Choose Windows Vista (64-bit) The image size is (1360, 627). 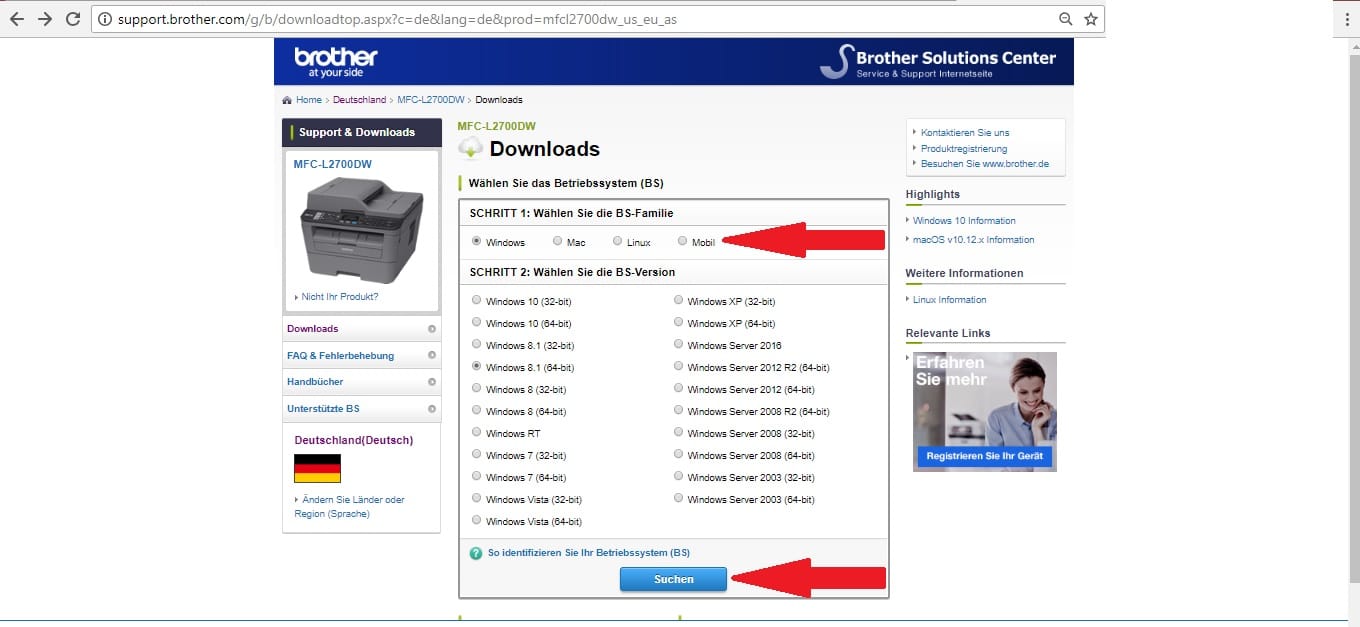pos(476,520)
